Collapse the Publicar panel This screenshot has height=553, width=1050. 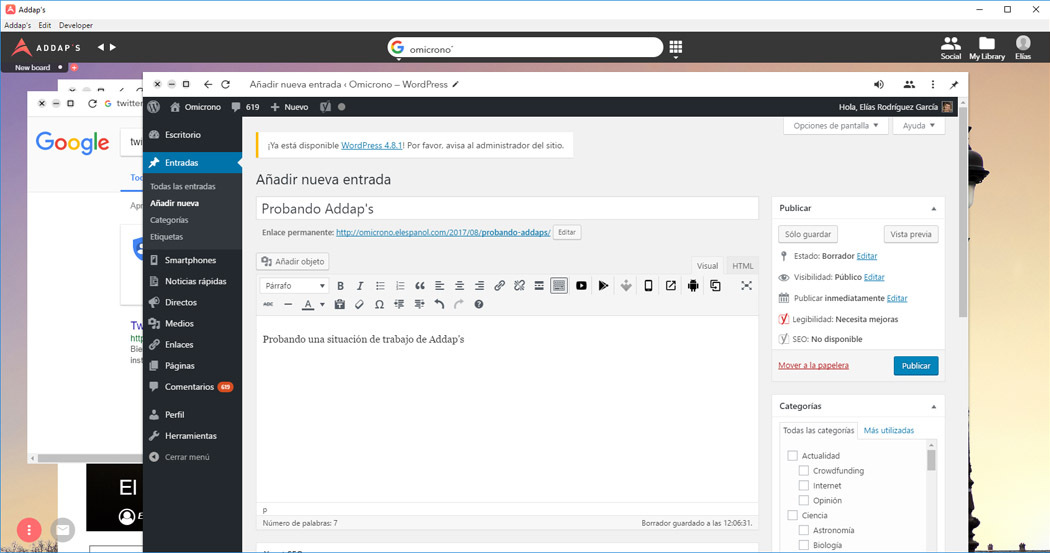pos(933,209)
